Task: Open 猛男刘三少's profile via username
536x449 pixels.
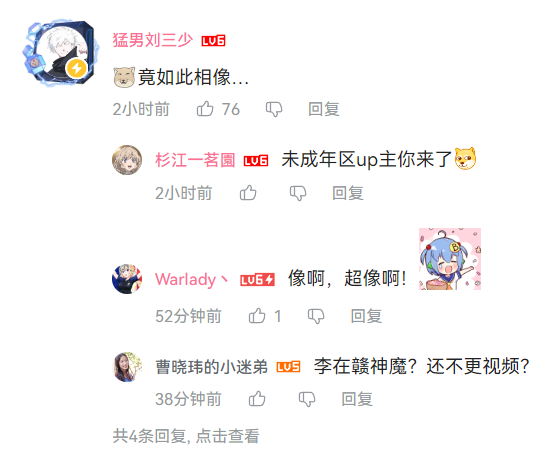Action: 153,40
